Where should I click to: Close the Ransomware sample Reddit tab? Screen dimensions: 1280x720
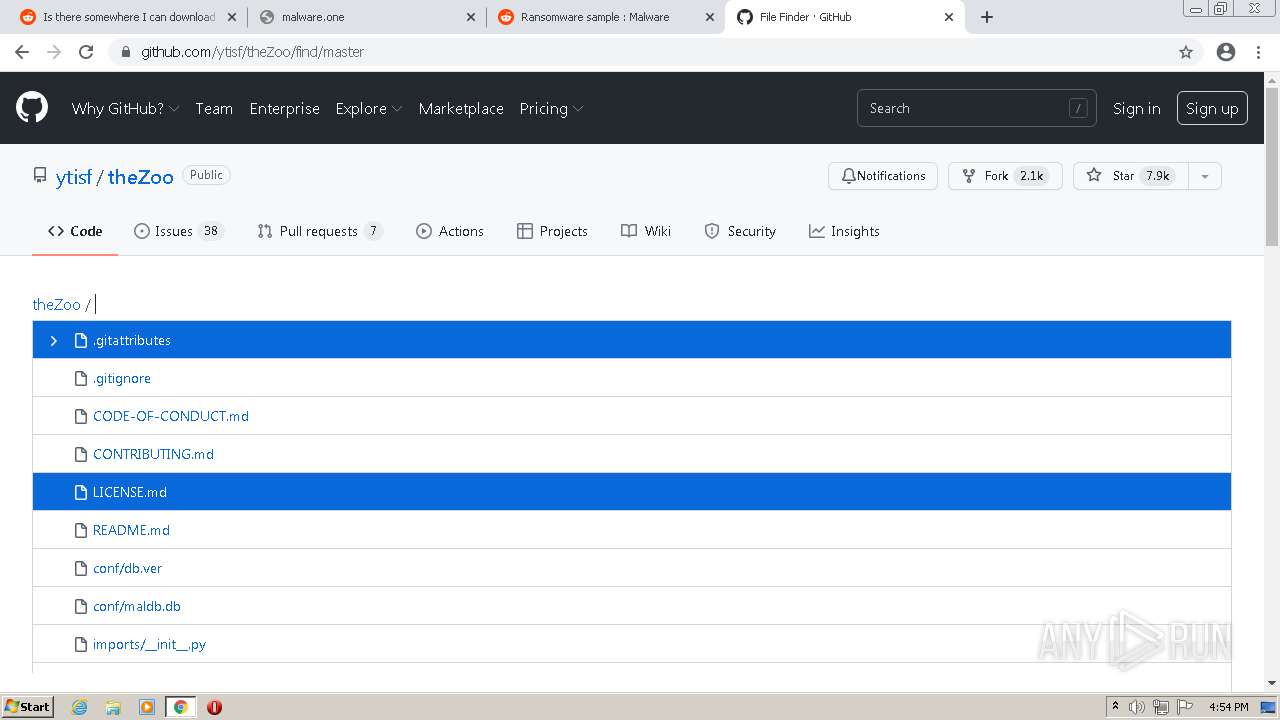click(x=710, y=17)
